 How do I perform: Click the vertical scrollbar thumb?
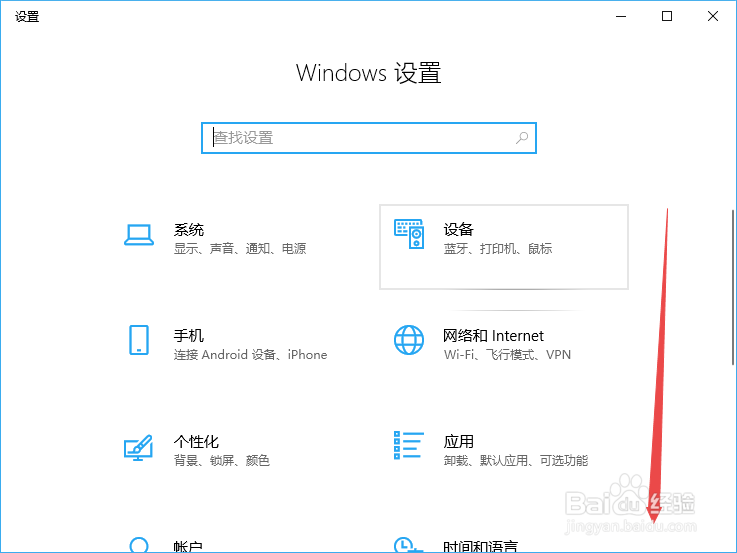[733, 288]
